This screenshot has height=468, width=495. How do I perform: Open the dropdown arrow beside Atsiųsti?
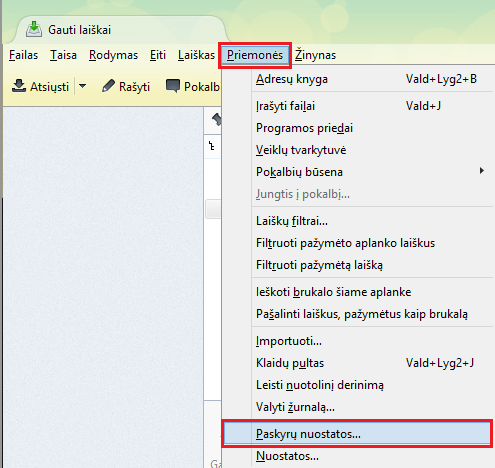(82, 86)
